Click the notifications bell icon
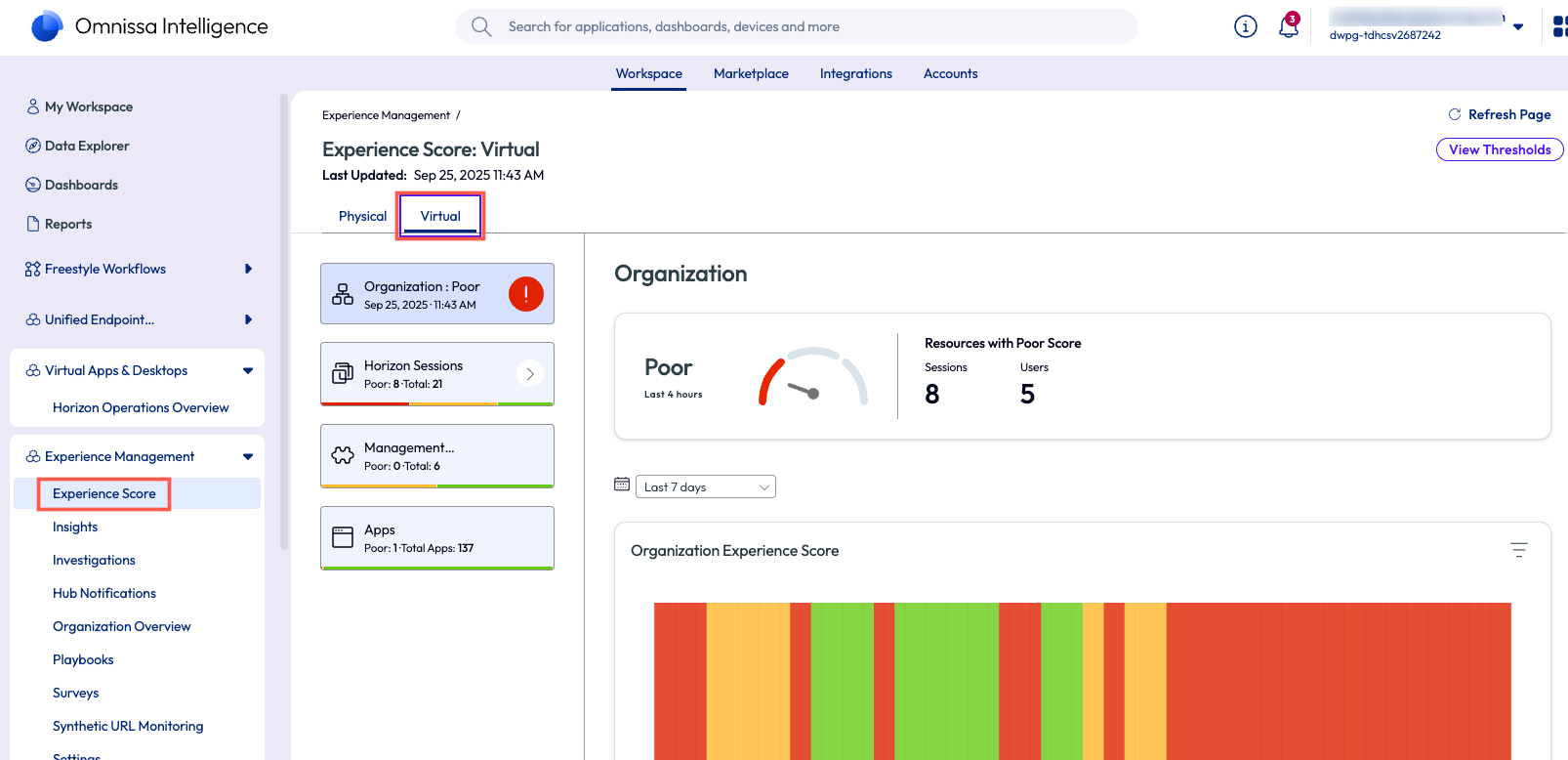The width and height of the screenshot is (1568, 760). (x=1288, y=27)
